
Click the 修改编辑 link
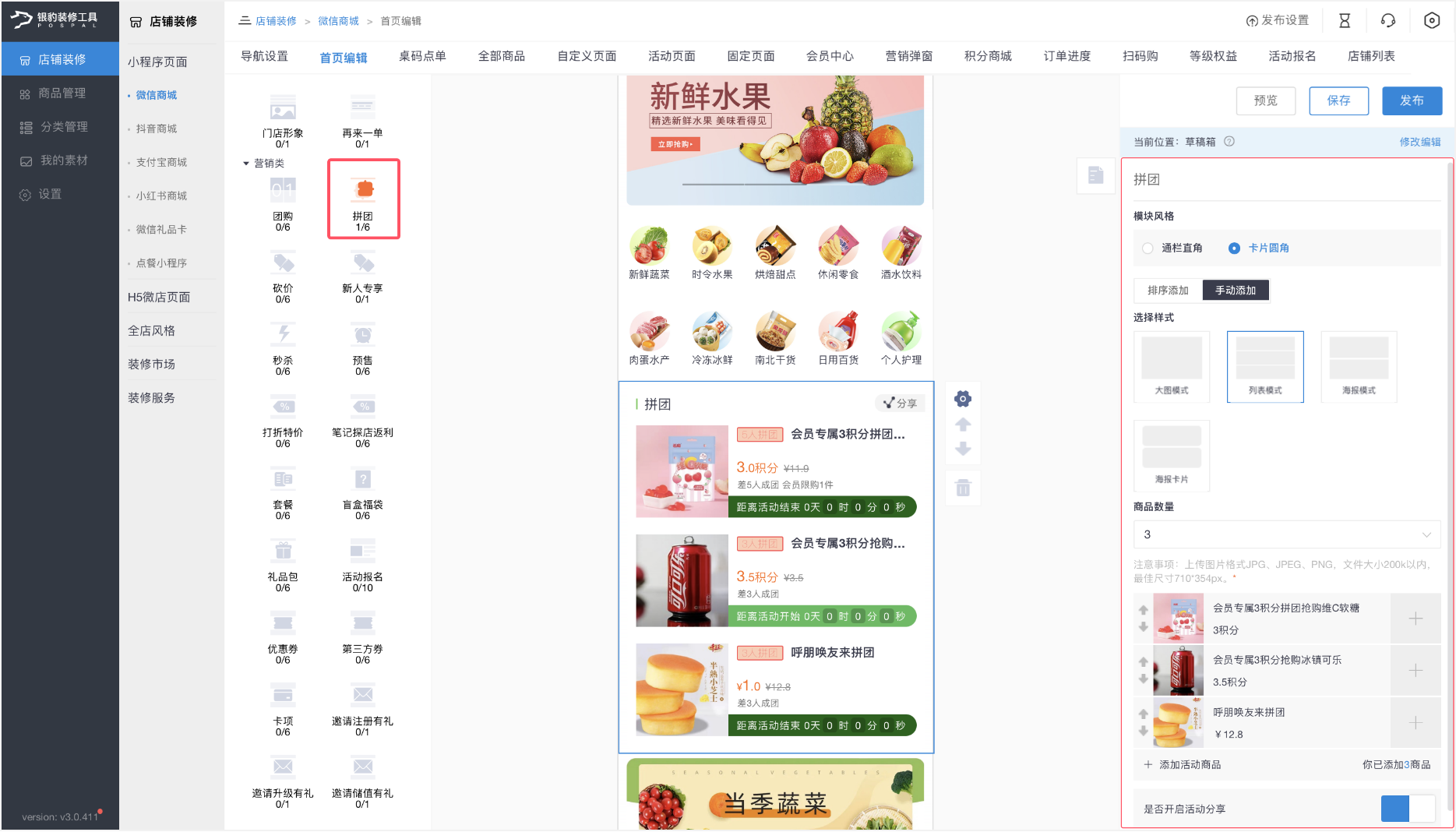[1419, 142]
